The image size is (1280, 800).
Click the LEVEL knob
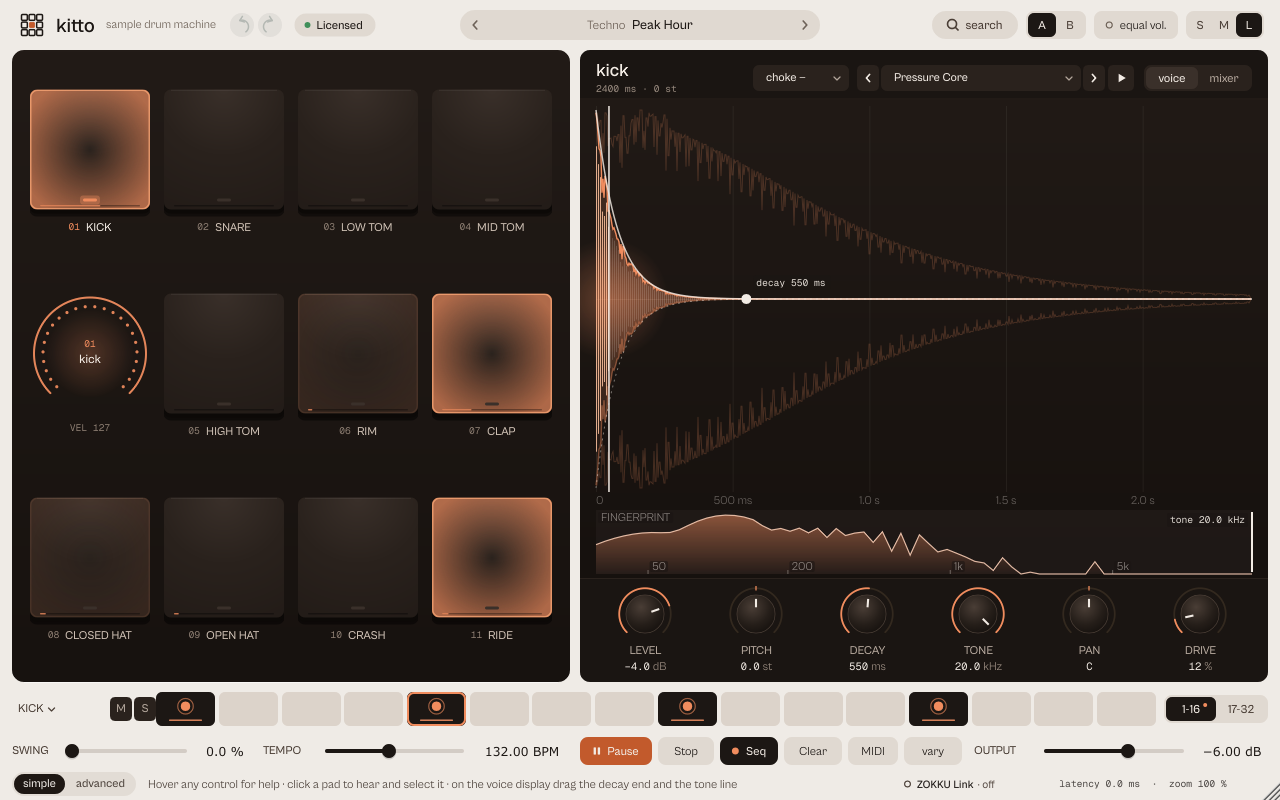coord(645,613)
